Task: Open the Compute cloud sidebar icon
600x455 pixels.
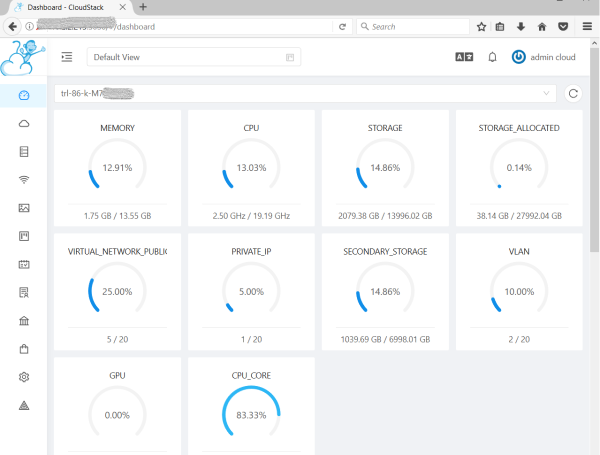Action: coord(24,123)
